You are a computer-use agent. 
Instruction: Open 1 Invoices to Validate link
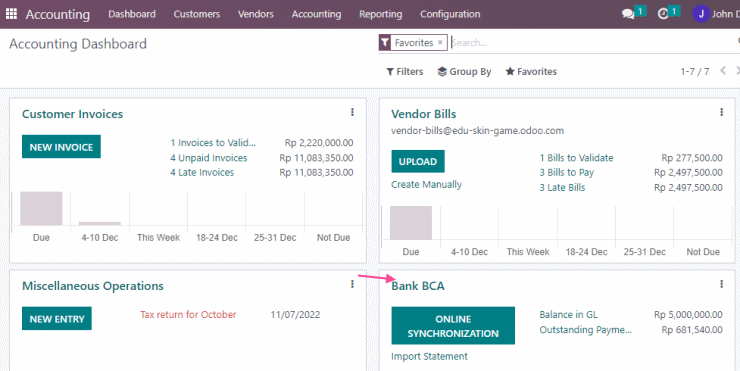[213, 143]
